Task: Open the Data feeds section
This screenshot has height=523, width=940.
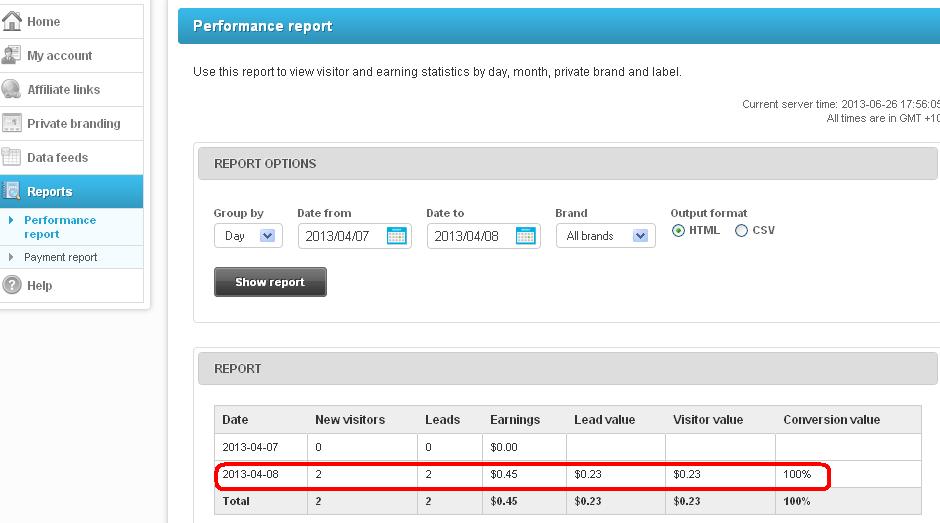Action: [x=71, y=158]
